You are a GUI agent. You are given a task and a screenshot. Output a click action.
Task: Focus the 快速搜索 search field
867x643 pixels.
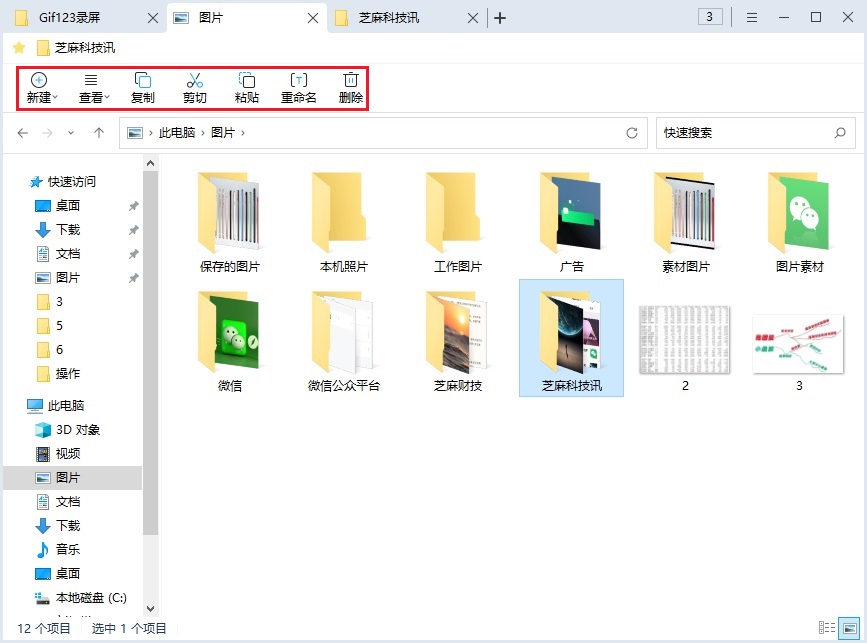(x=755, y=133)
